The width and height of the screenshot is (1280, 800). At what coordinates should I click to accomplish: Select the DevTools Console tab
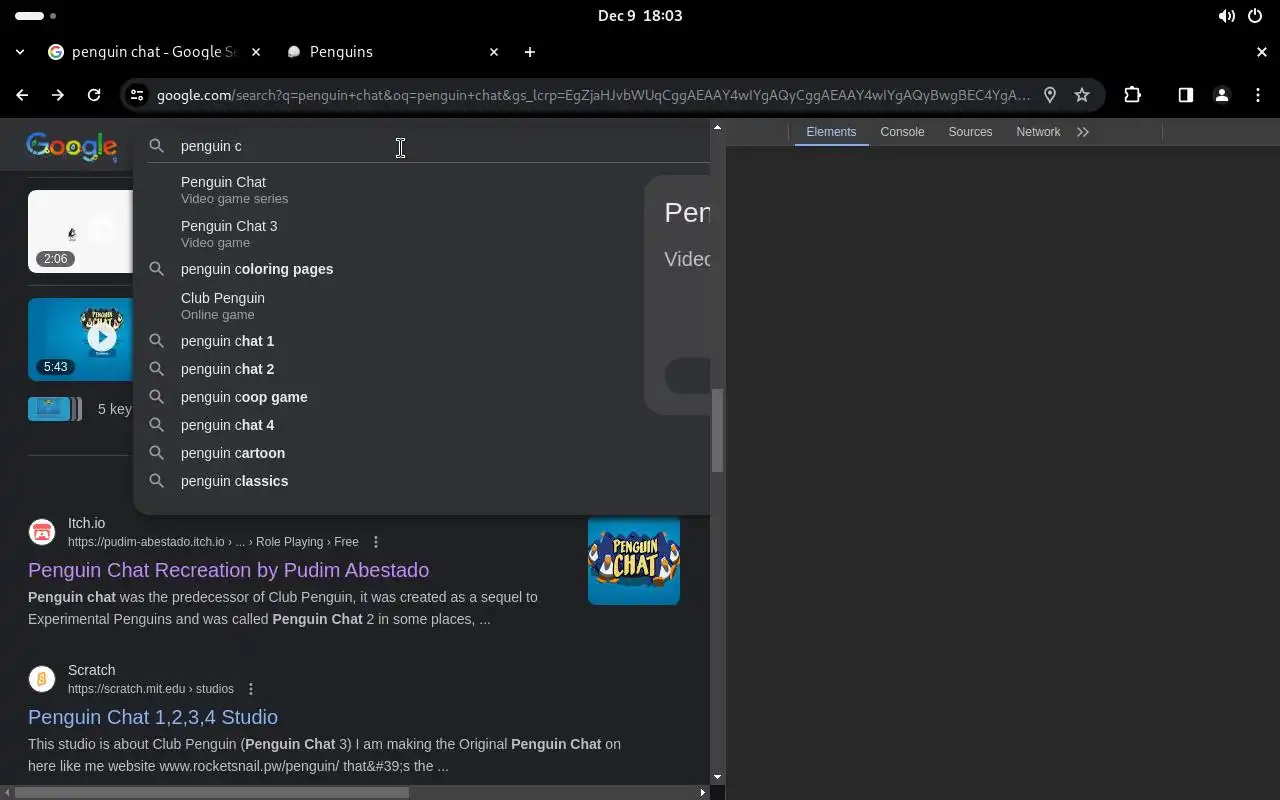pos(902,132)
